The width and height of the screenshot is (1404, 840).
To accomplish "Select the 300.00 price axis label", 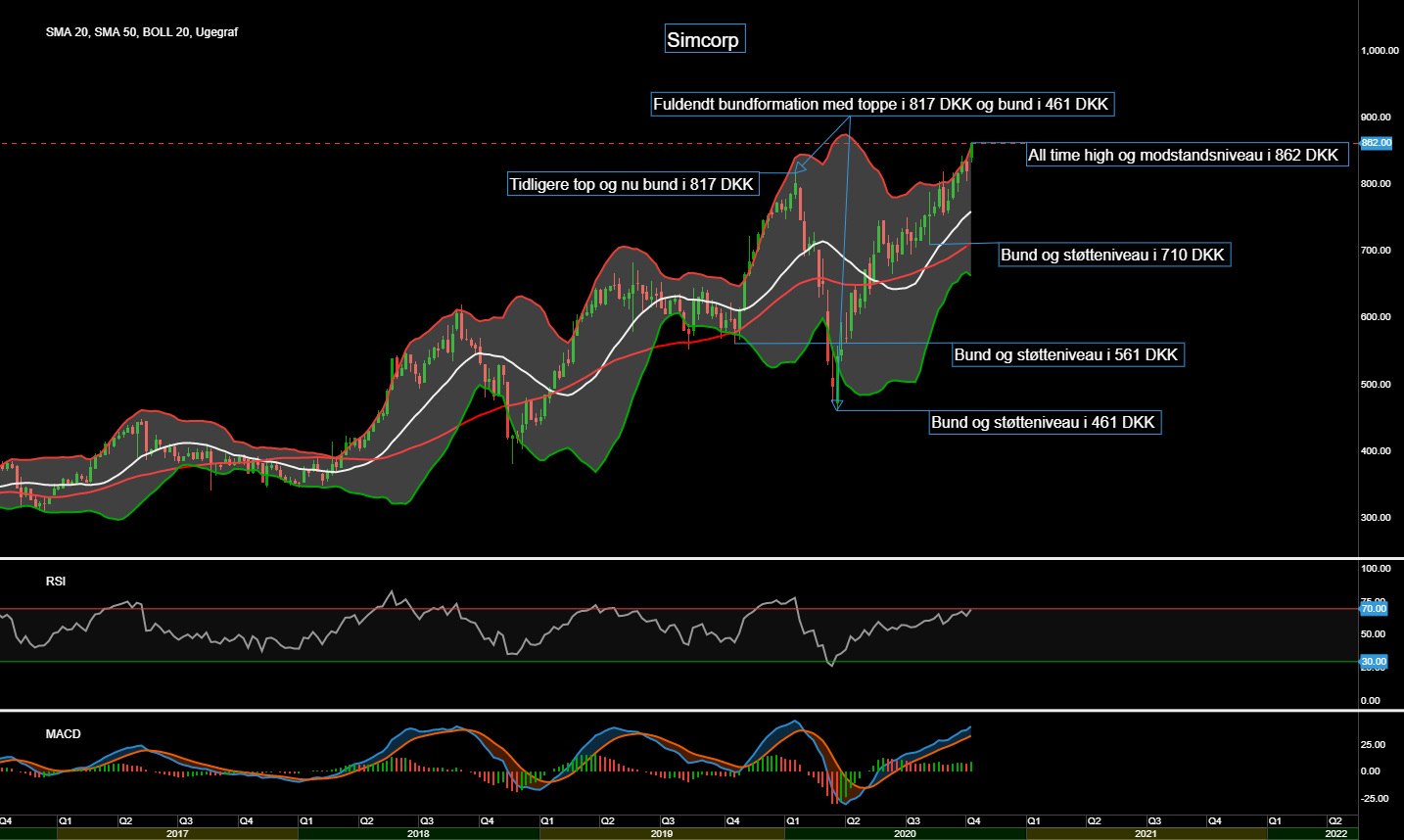I will [1376, 518].
